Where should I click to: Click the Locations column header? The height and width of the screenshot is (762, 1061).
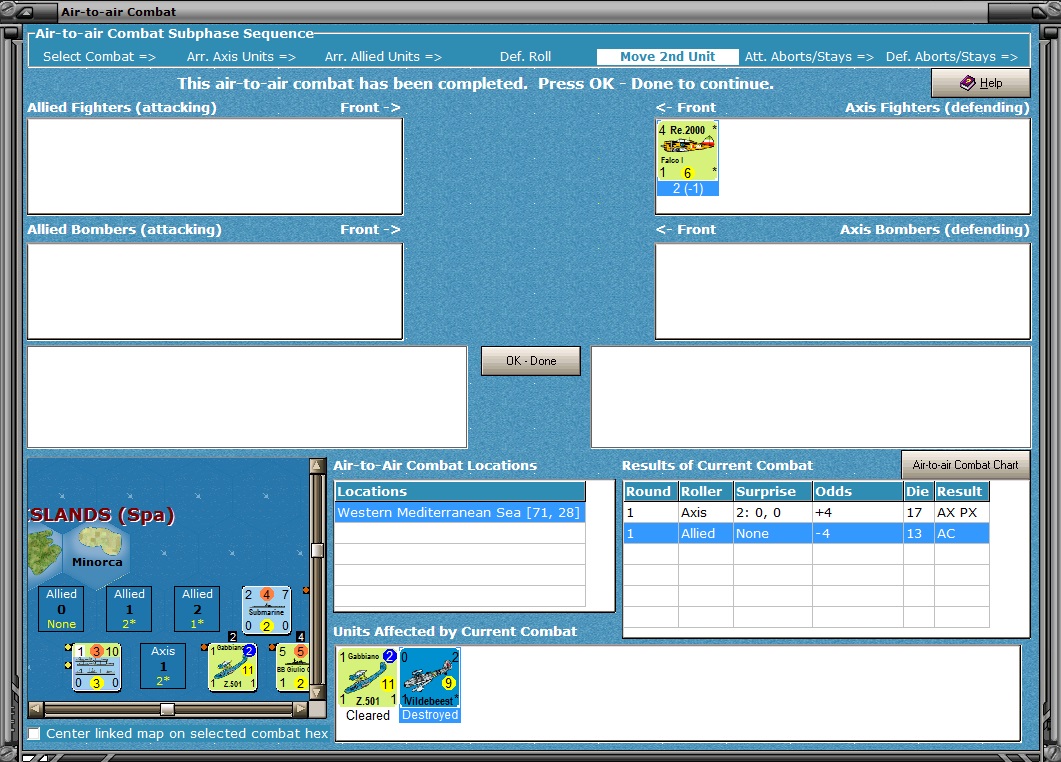pos(460,491)
